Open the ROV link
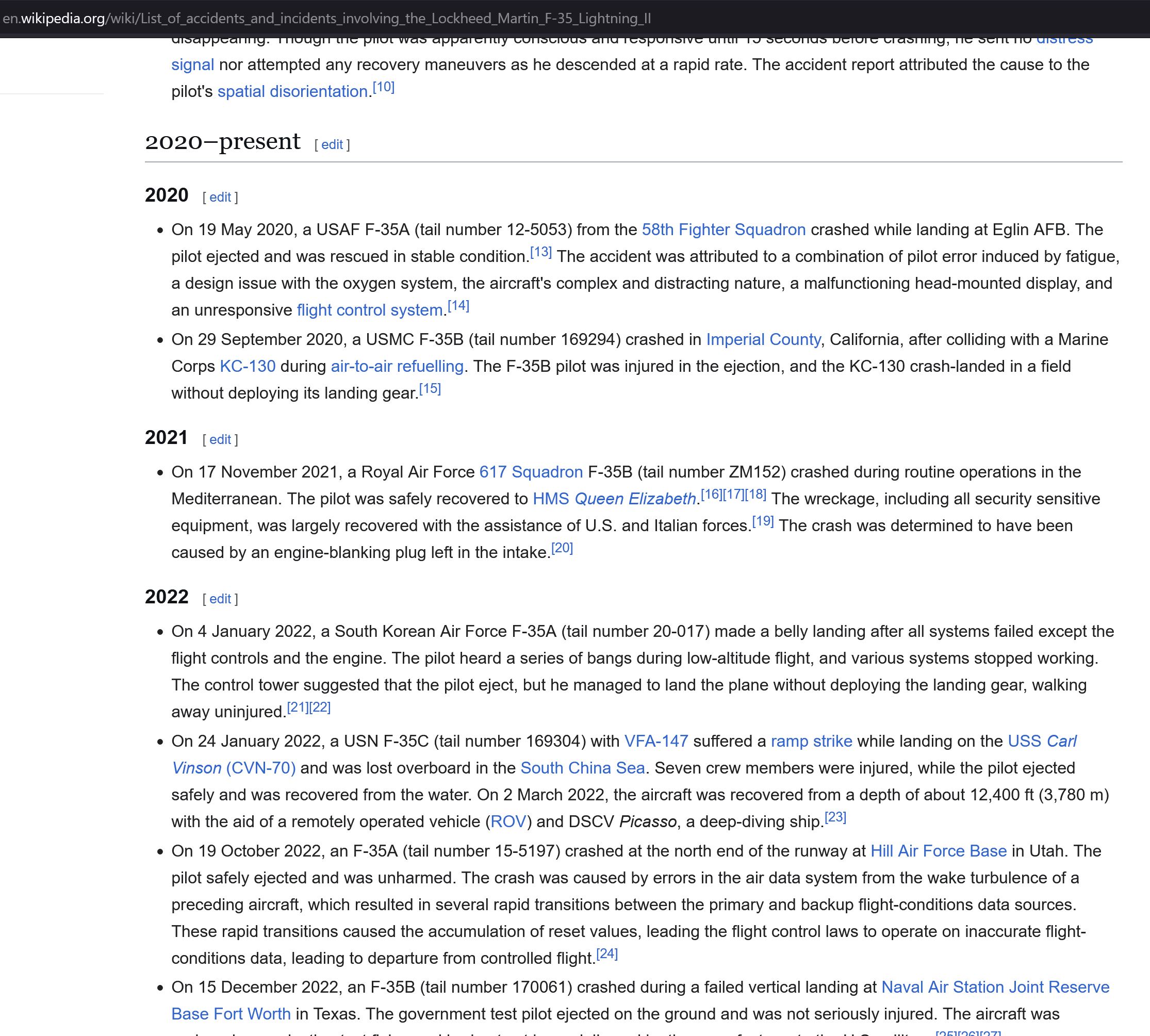The image size is (1150, 1036). pos(508,822)
